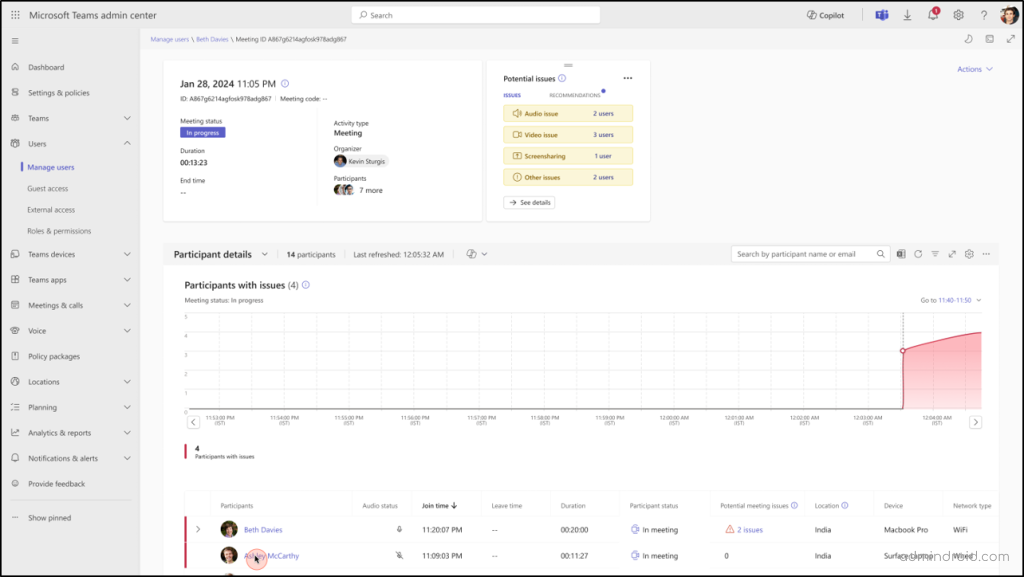The height and width of the screenshot is (577, 1024).
Task: Collapse the left navigation with hamburger icon
Action: click(x=14, y=41)
